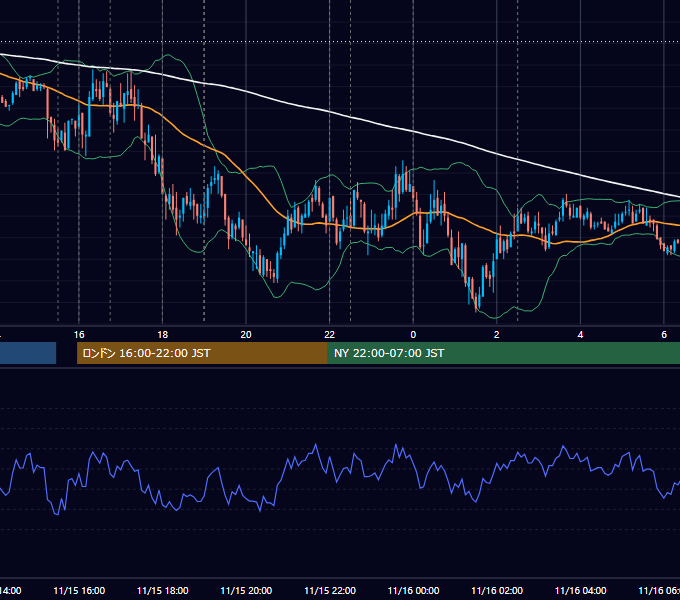Click the 6 hour label on chart axis
Image resolution: width=680 pixels, height=600 pixels.
click(664, 335)
